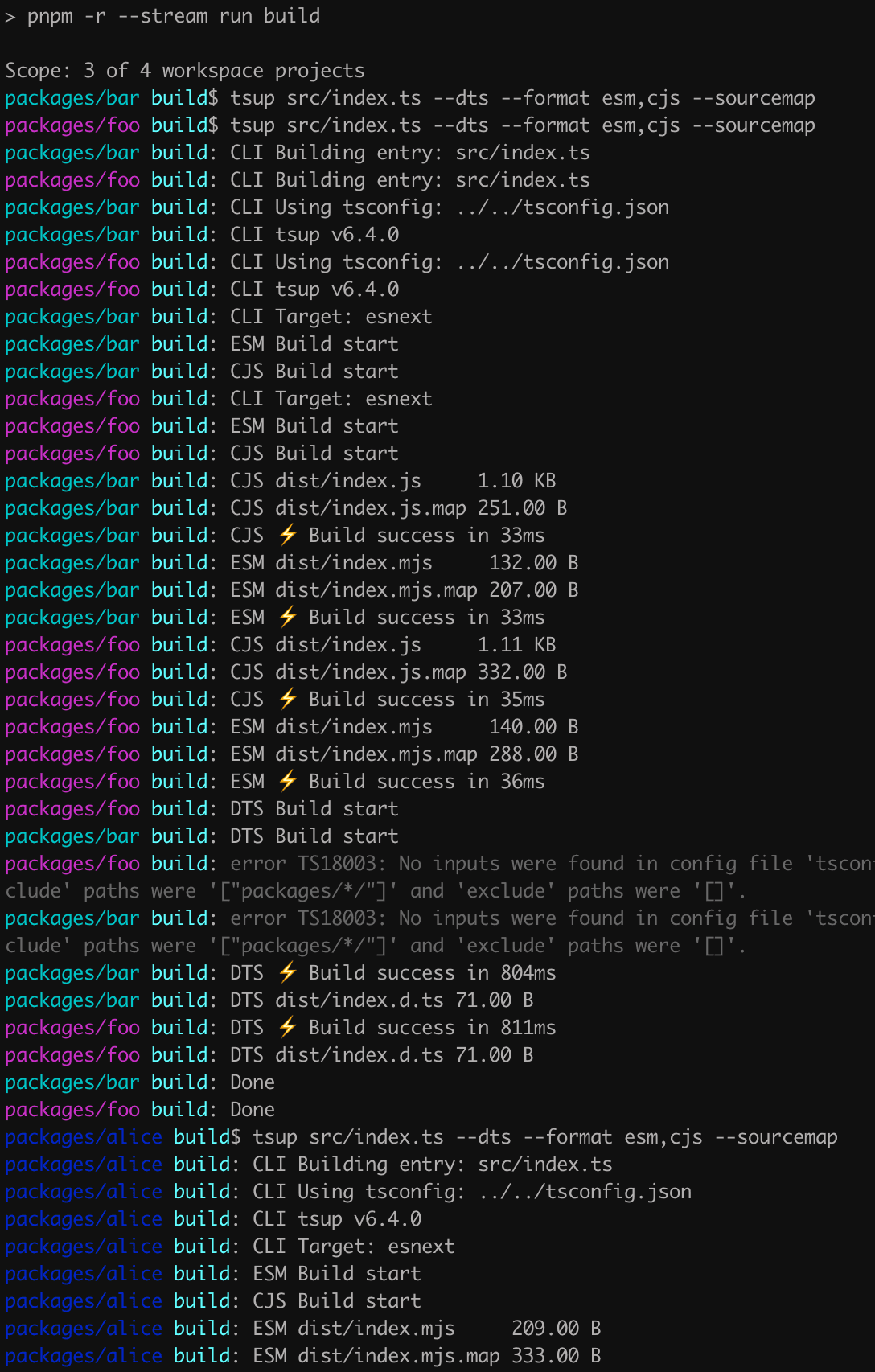Click the ../../tsconfig.json path in the packages/alice line
The image size is (875, 1372).
point(585,1192)
